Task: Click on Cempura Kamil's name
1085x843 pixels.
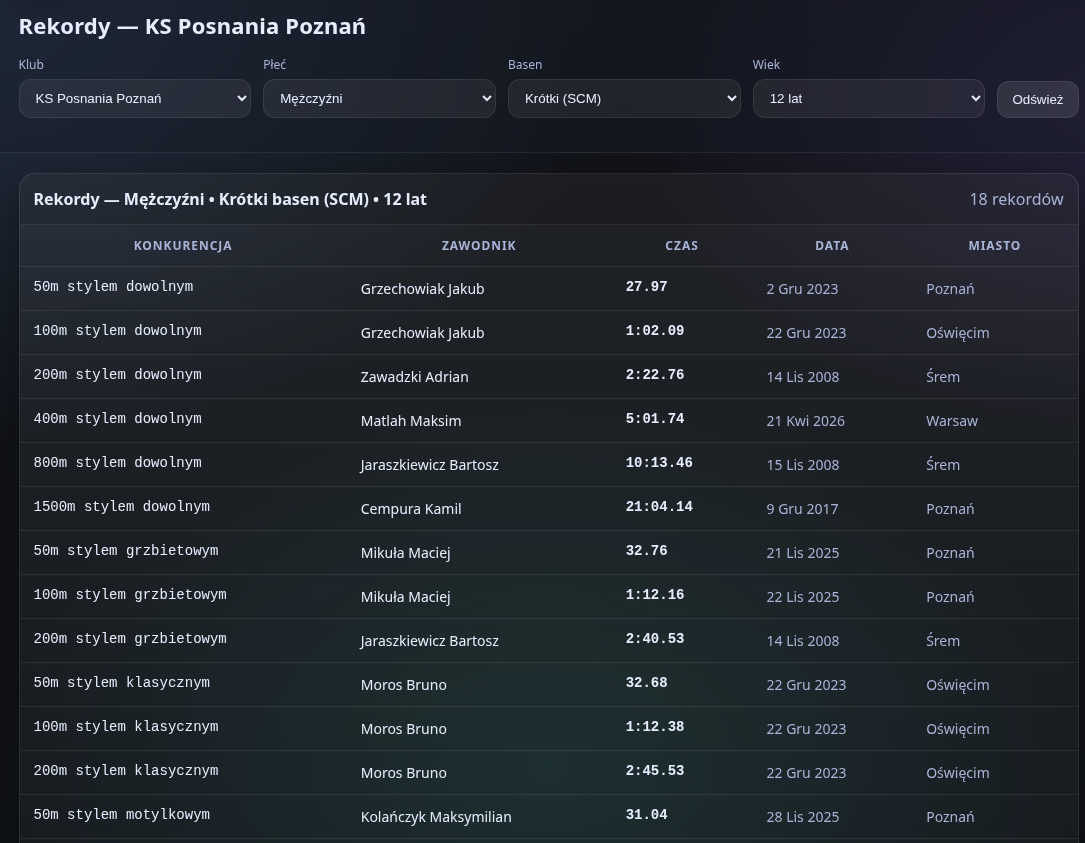Action: 411,509
